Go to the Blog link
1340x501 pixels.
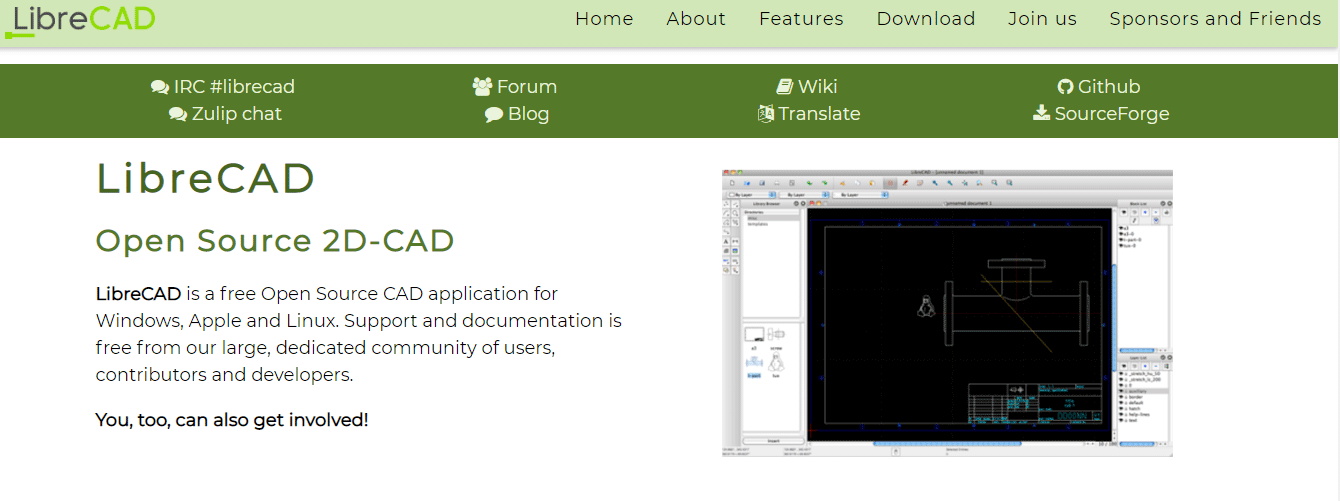coord(517,114)
